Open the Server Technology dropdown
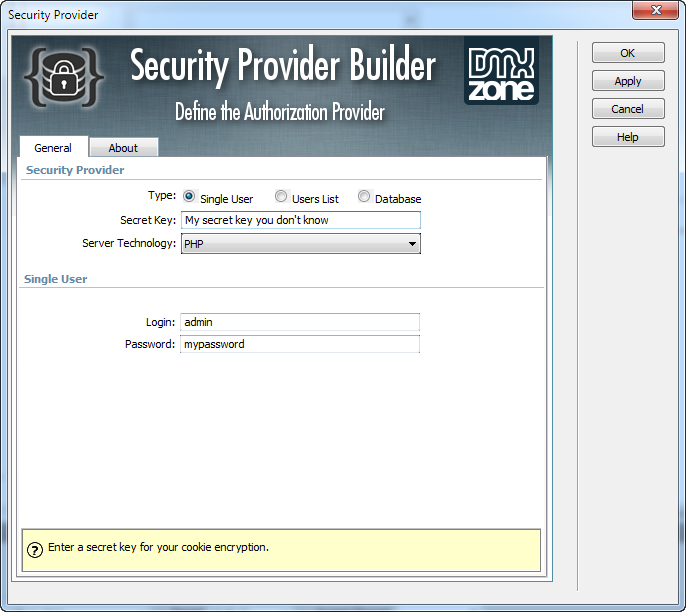Viewport: 686px width, 612px height. [x=301, y=244]
